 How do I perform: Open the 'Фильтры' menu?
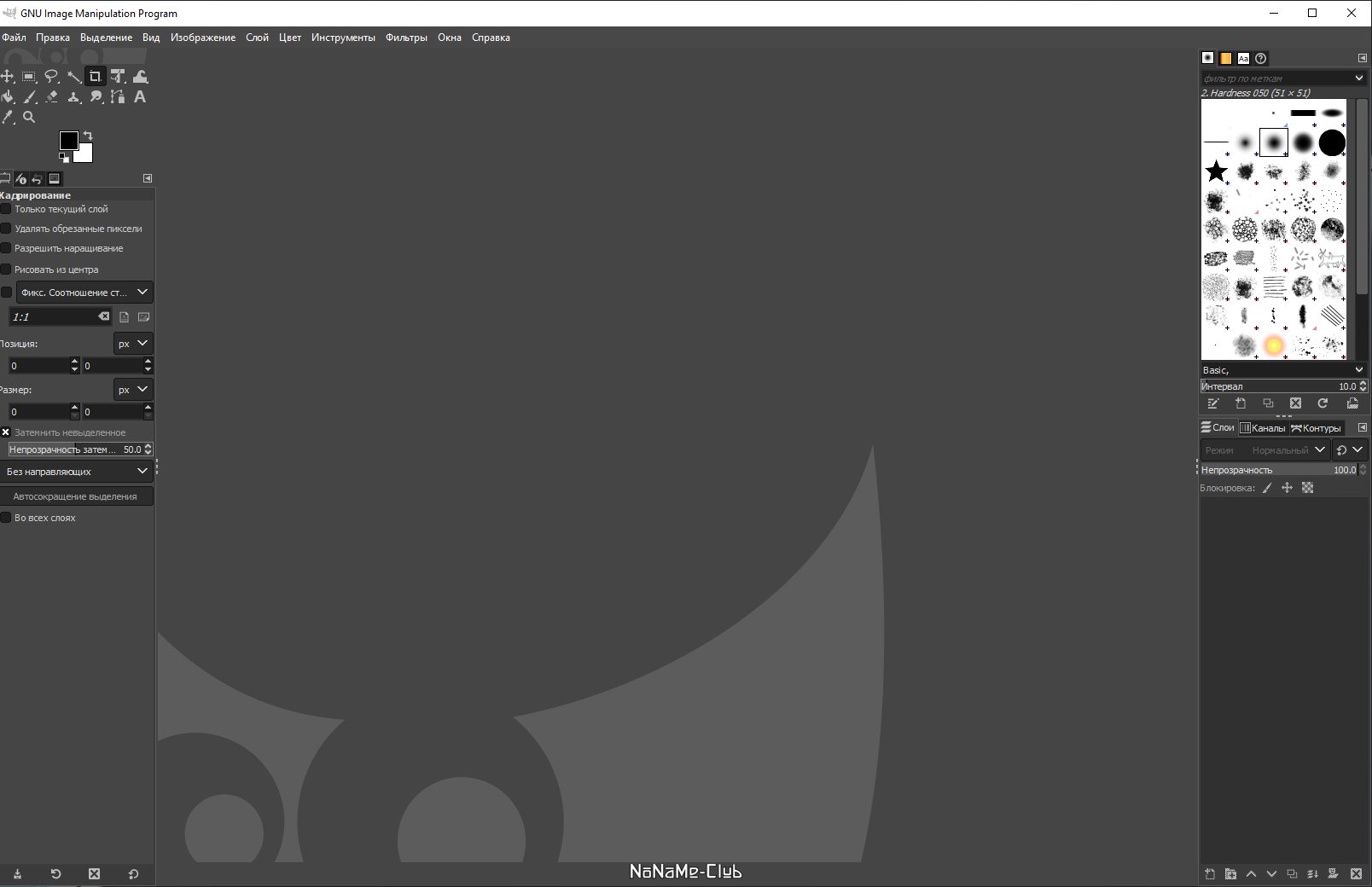406,38
